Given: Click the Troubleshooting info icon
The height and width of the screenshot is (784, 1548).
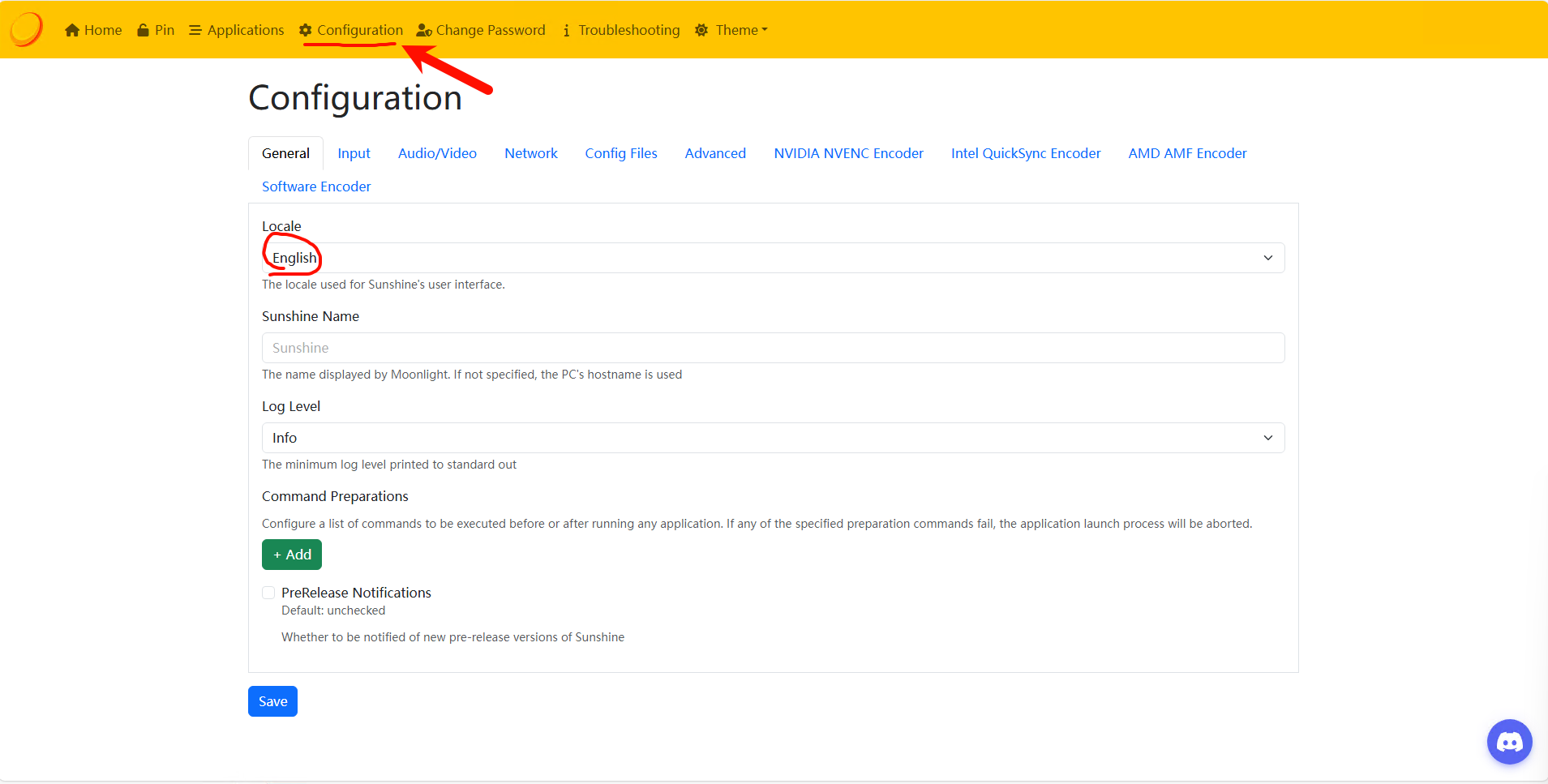Looking at the screenshot, I should (x=566, y=30).
